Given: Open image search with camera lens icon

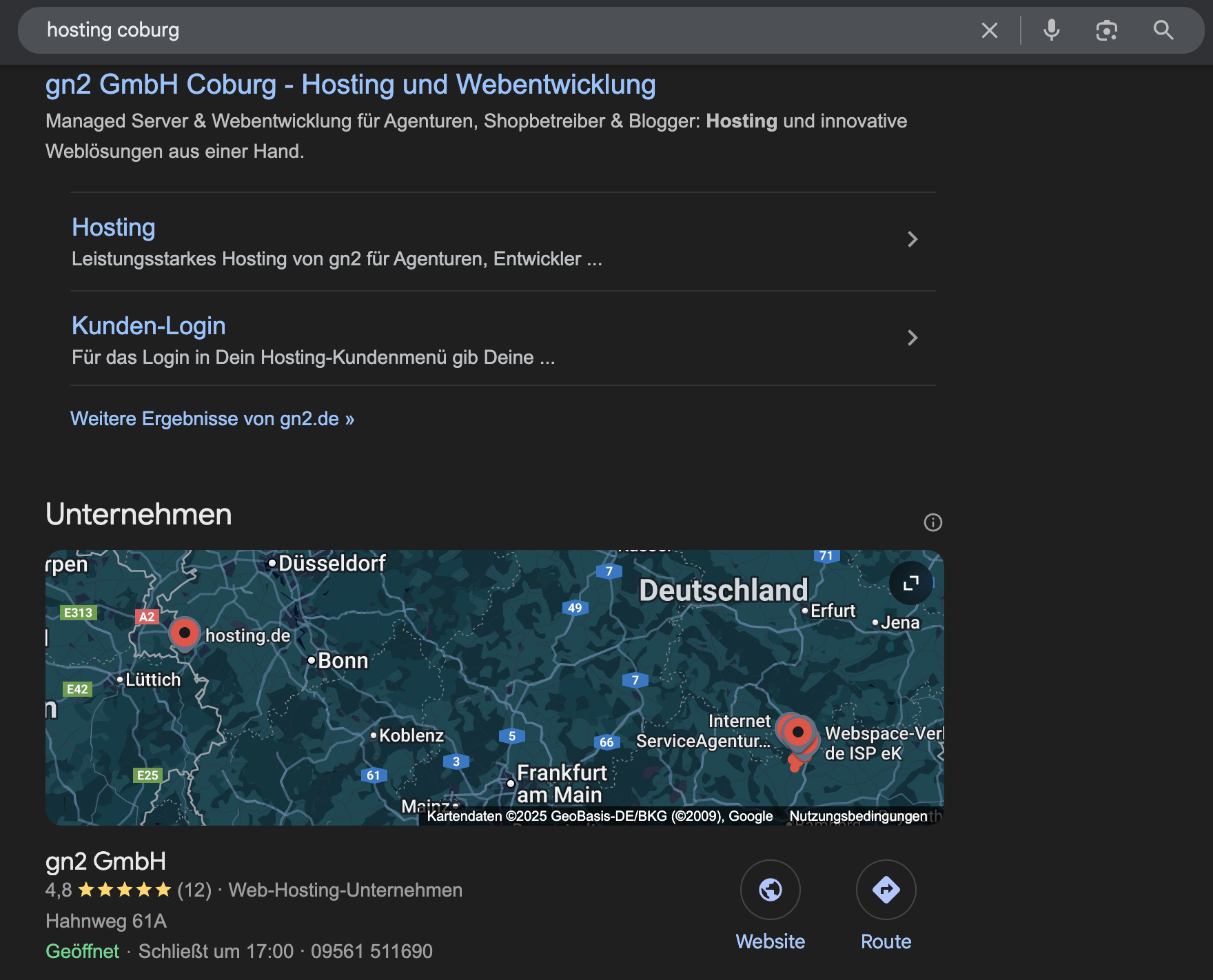Looking at the screenshot, I should [1106, 30].
